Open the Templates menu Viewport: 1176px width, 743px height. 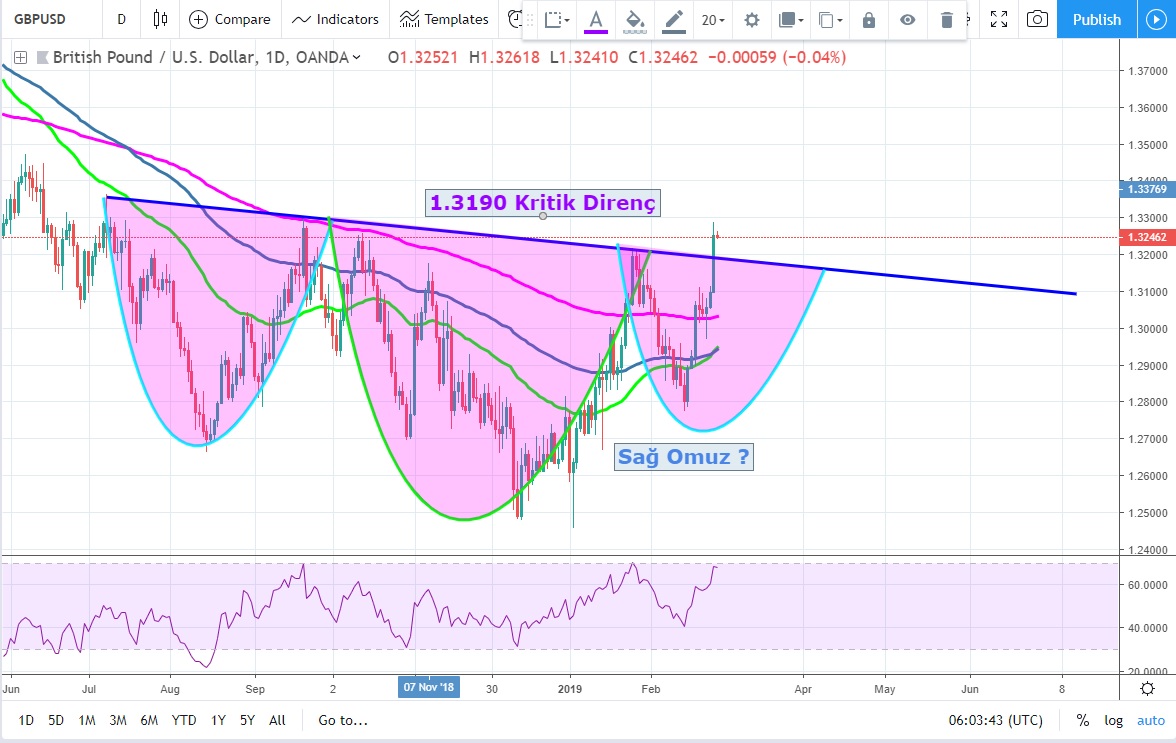pyautogui.click(x=444, y=19)
